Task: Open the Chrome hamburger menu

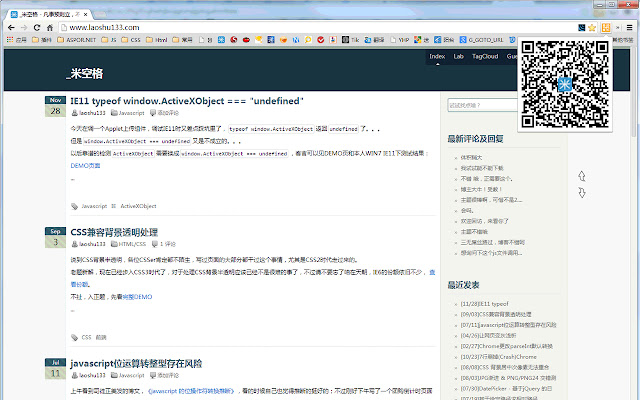Action: pos(630,27)
